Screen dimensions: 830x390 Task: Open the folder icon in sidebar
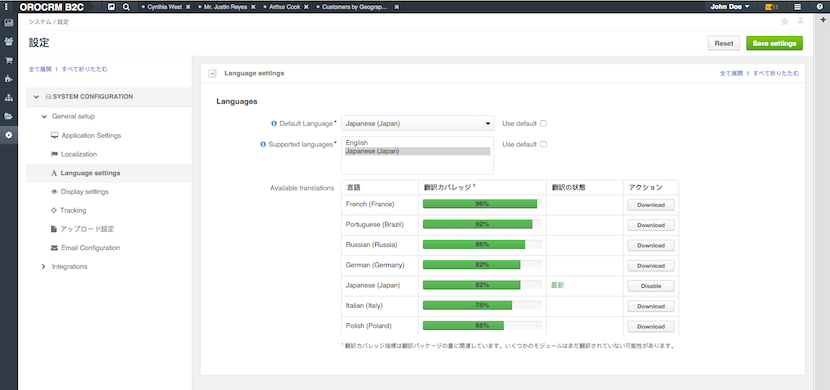[x=8, y=116]
